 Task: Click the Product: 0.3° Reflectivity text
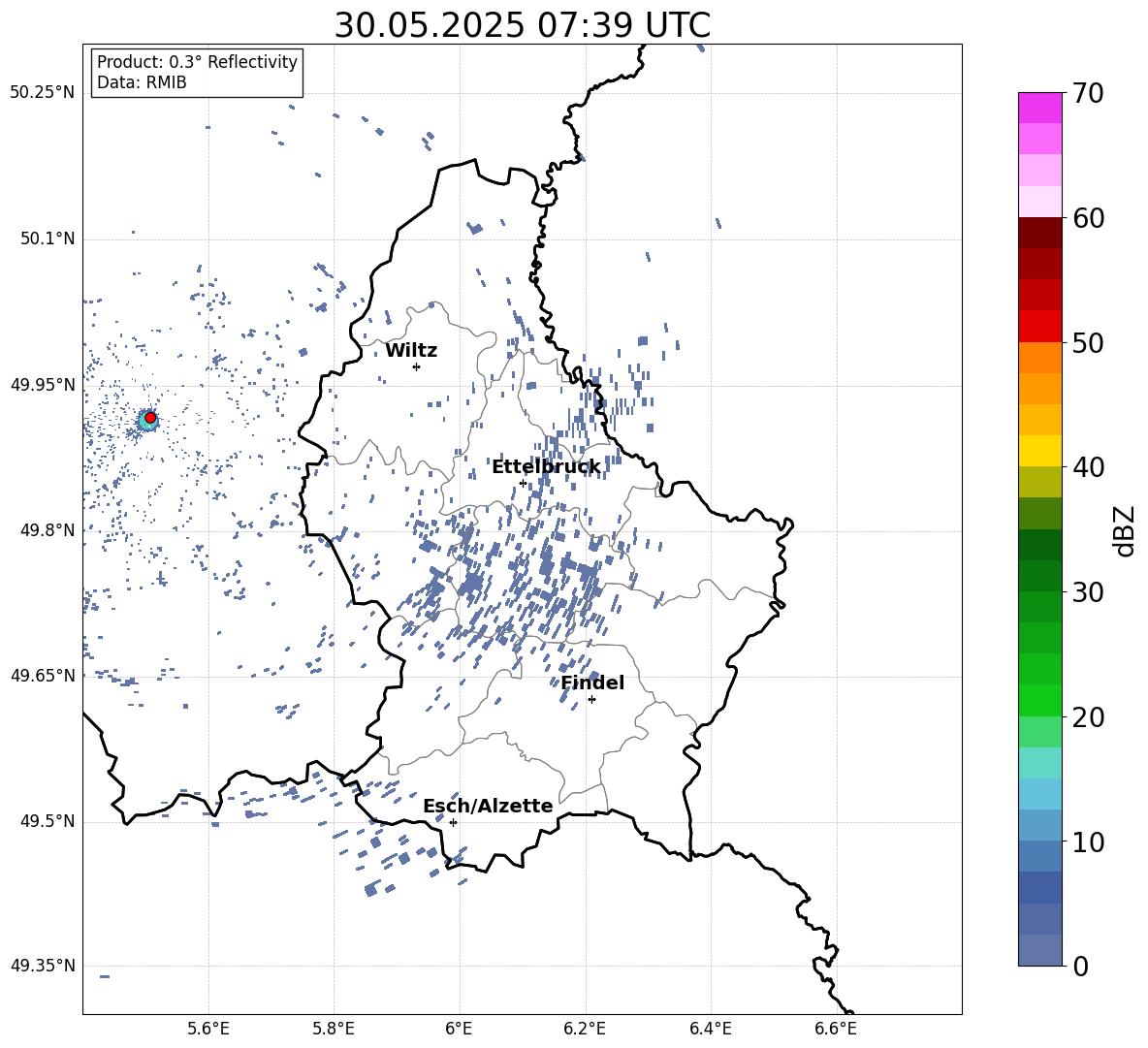tap(197, 62)
